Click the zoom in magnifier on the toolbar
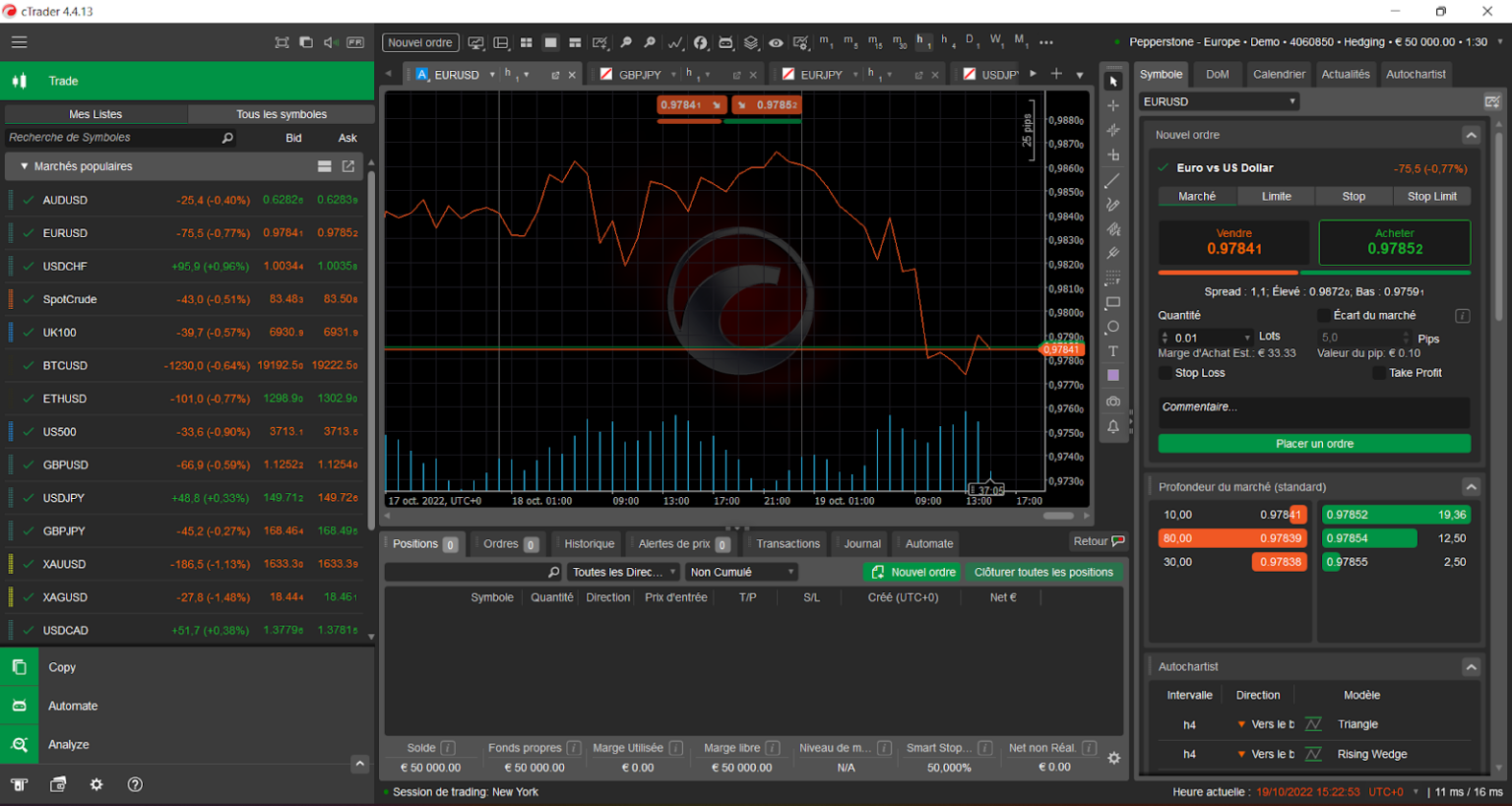This screenshot has width=1512, height=806. click(651, 43)
